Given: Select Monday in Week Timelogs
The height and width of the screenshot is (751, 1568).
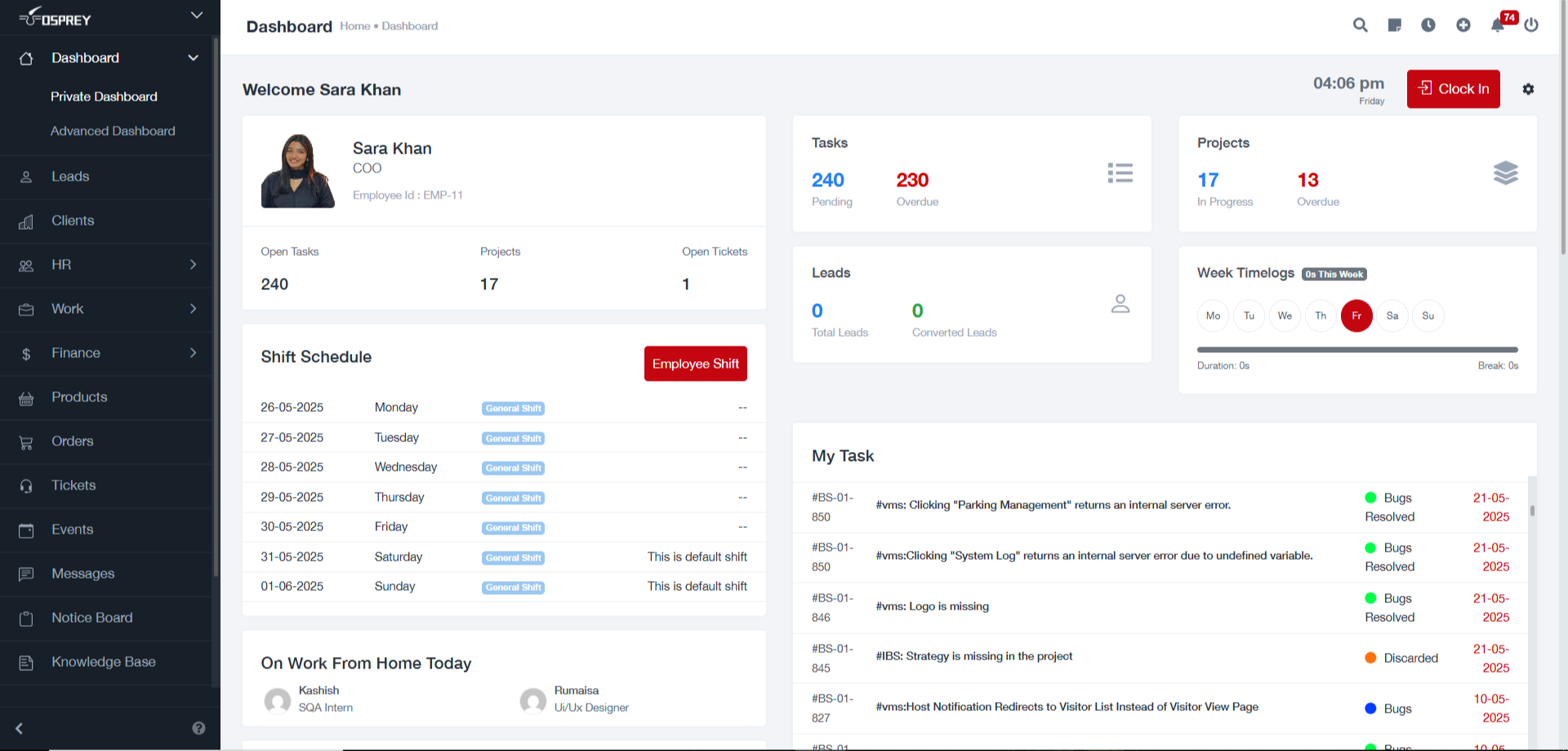Looking at the screenshot, I should tap(1213, 316).
